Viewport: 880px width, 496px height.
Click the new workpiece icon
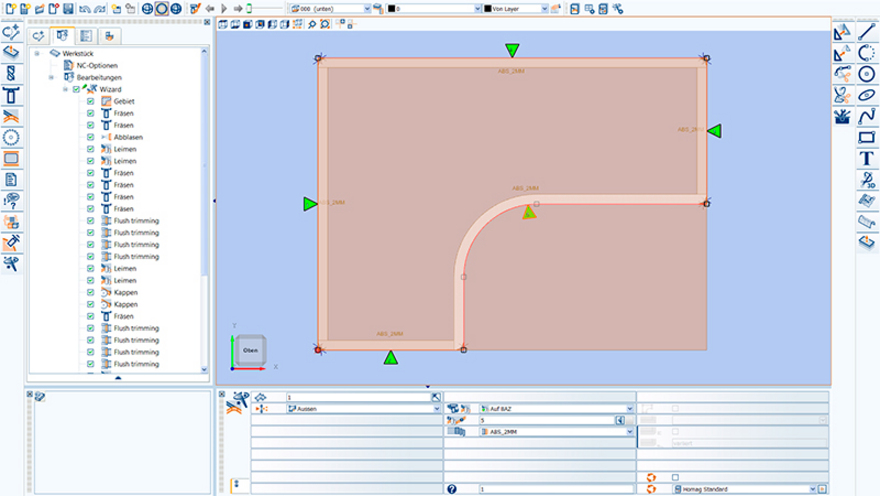(x=10, y=8)
